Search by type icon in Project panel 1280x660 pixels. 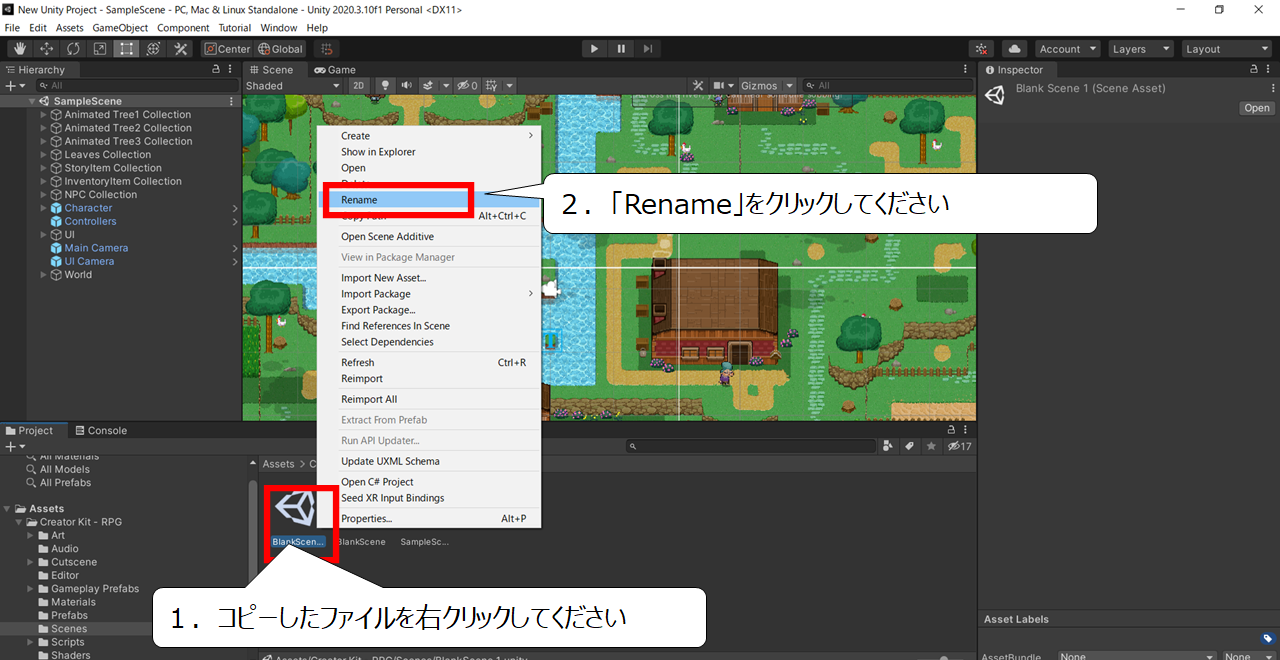point(888,446)
